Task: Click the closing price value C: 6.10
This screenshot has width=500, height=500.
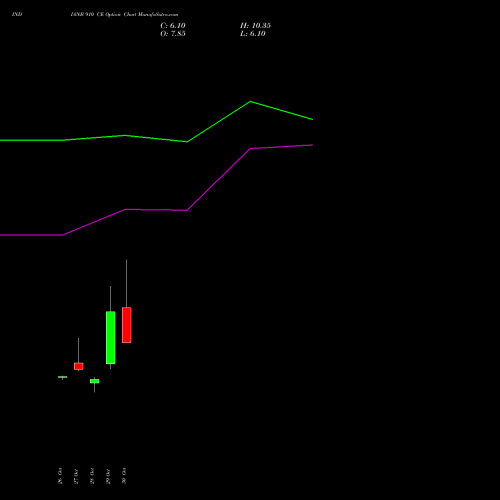Action: click(x=173, y=26)
